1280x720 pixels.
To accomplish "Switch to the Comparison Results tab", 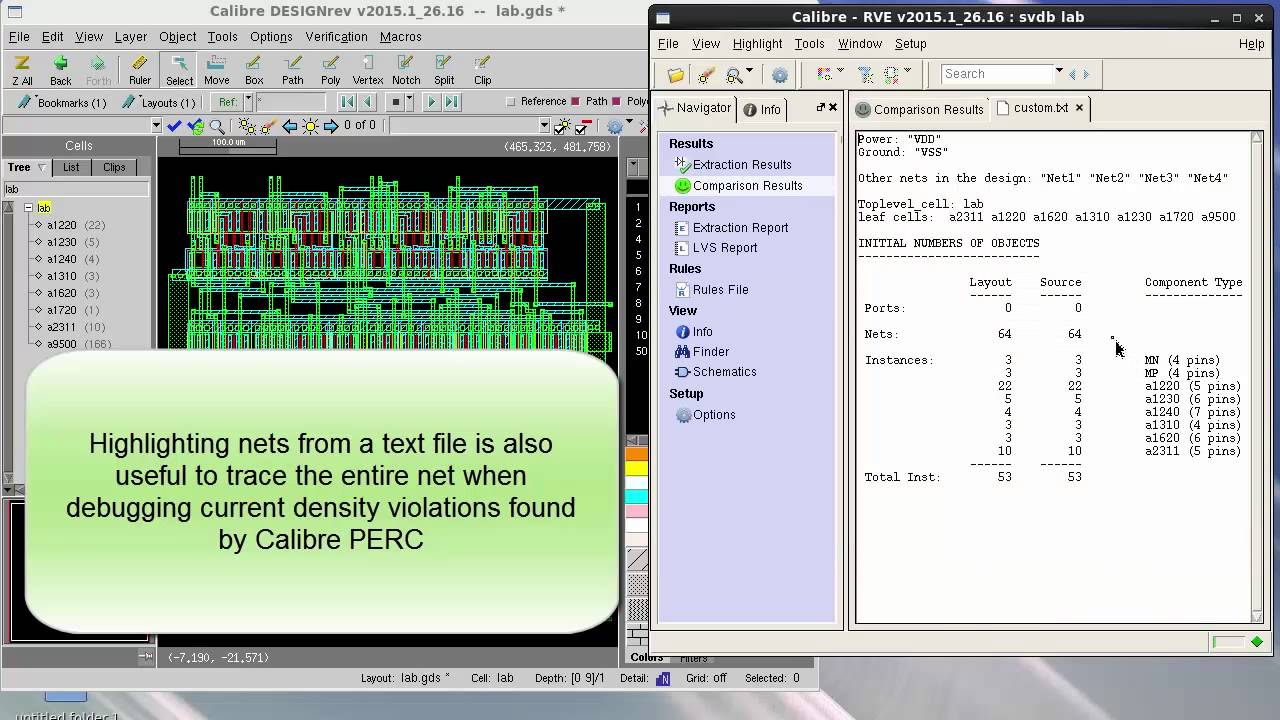I will tap(919, 109).
